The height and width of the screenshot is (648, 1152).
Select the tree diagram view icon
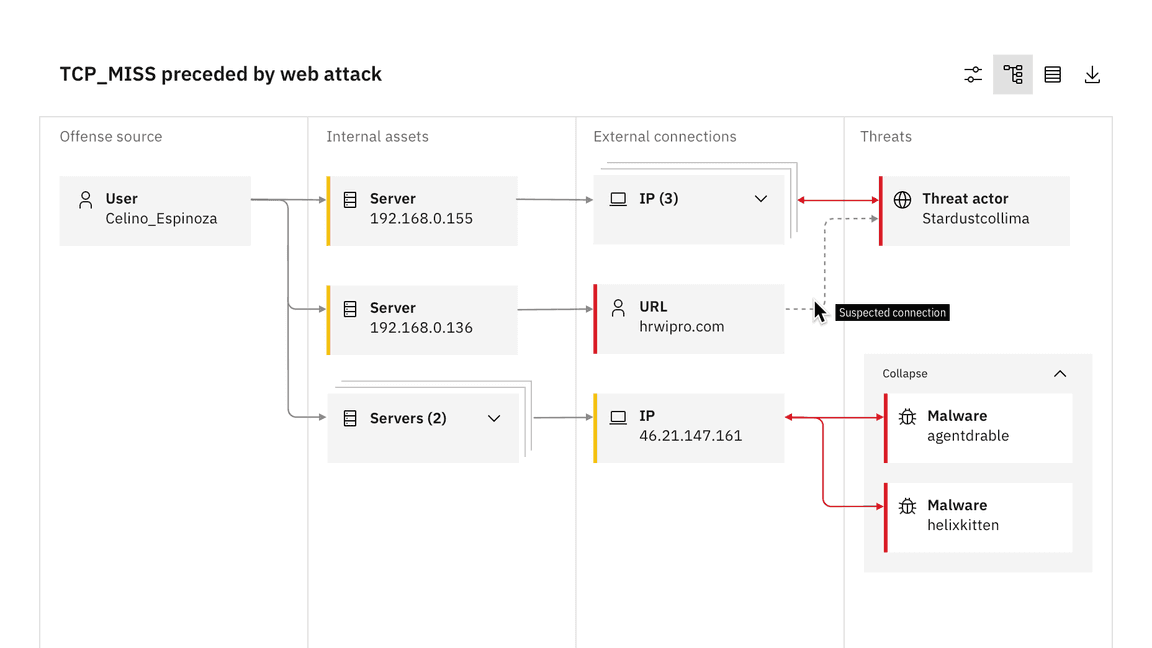click(1012, 74)
